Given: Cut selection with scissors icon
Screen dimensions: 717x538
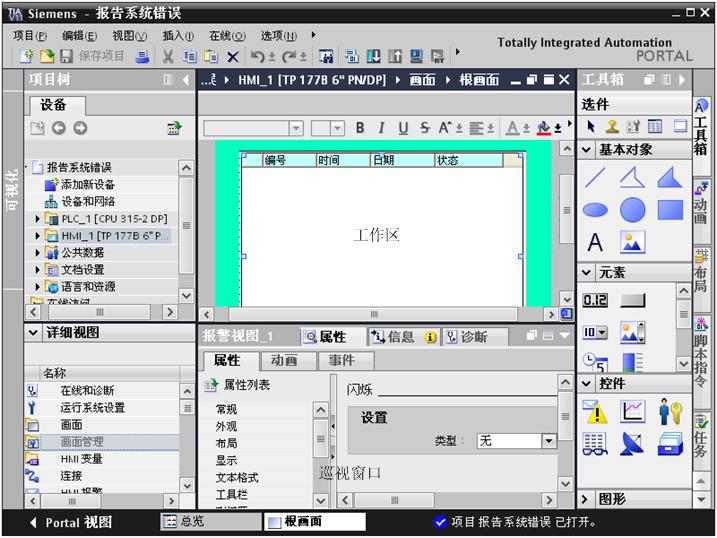Looking at the screenshot, I should click(168, 56).
